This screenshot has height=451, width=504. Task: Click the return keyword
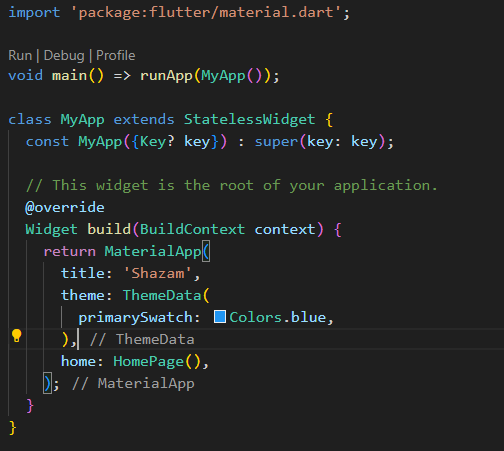pos(70,251)
